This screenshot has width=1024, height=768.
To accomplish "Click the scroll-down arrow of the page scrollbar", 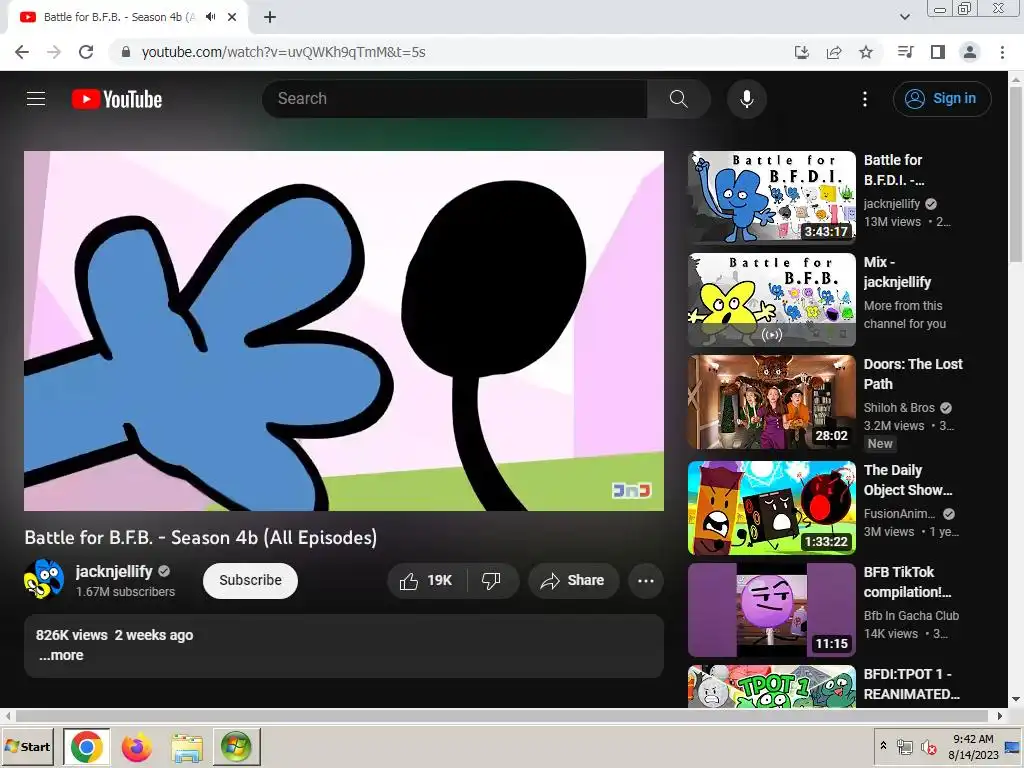I will (x=1016, y=699).
